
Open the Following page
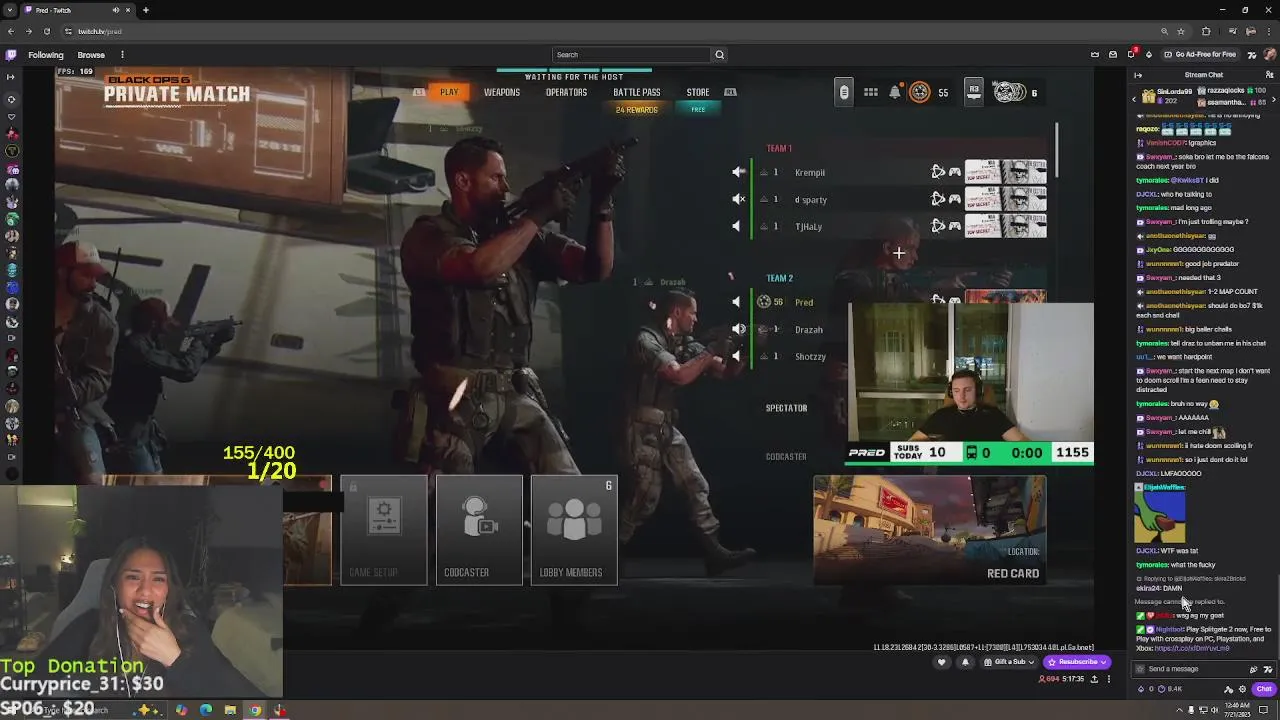point(46,55)
